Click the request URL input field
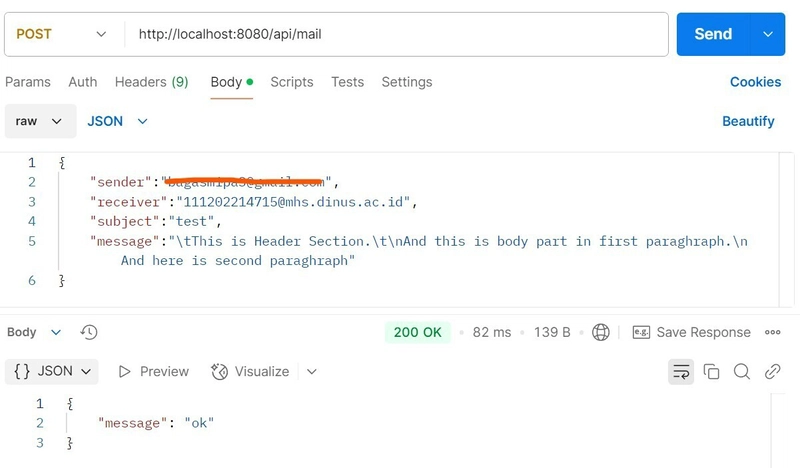This screenshot has width=800, height=468. pyautogui.click(x=396, y=34)
